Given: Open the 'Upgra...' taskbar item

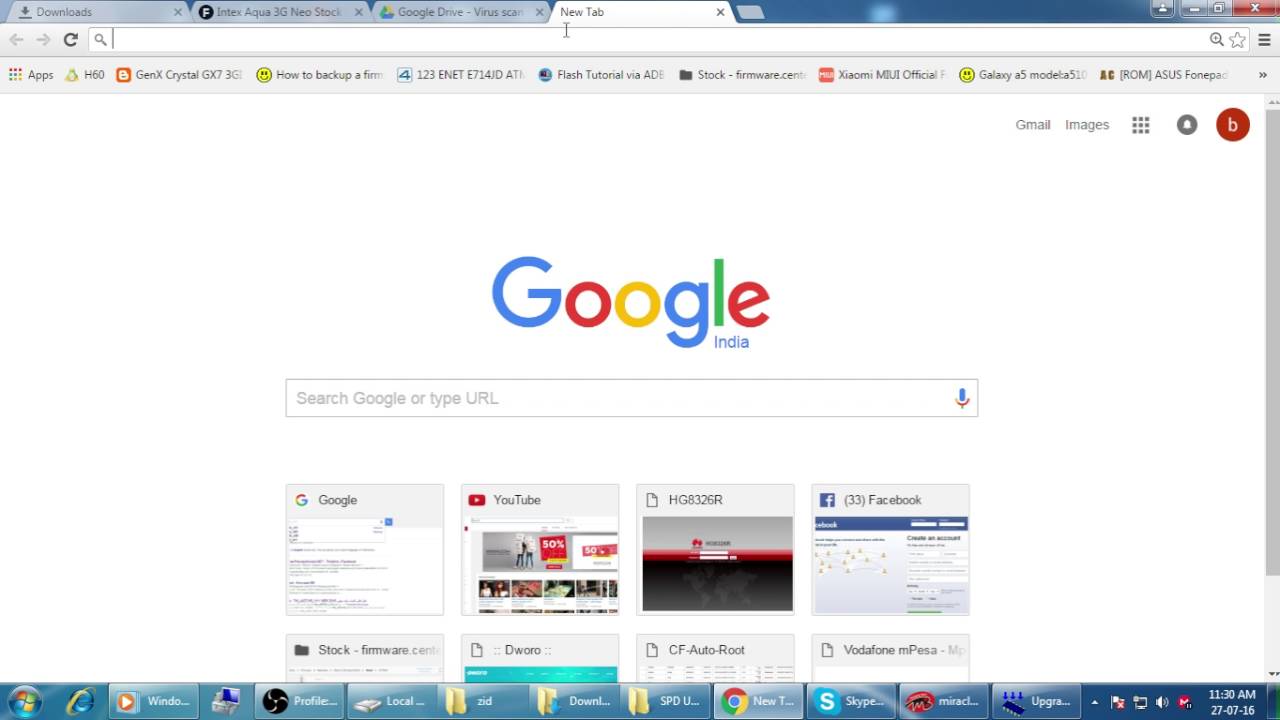Looking at the screenshot, I should pos(1035,701).
